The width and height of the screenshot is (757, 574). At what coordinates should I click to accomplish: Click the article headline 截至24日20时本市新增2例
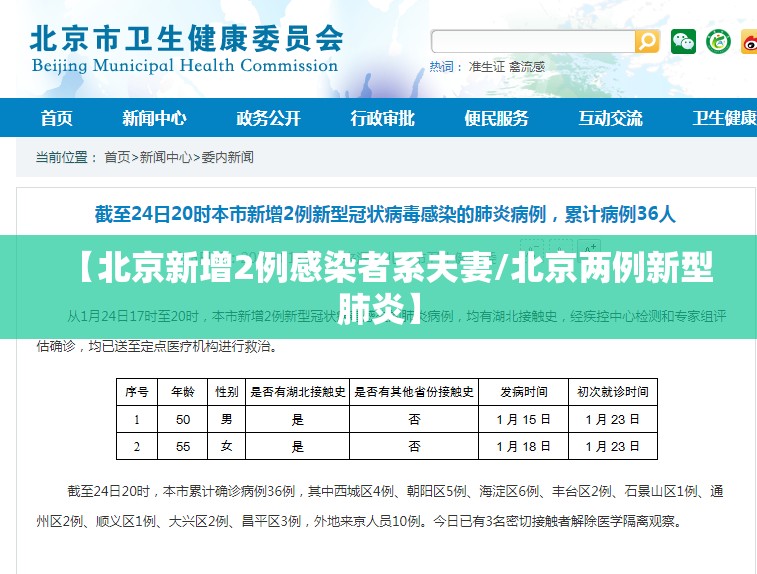pyautogui.click(x=385, y=214)
